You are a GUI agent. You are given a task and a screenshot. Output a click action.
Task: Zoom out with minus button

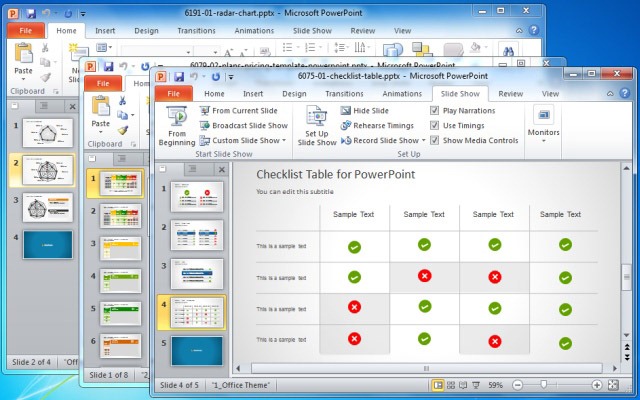pos(517,385)
